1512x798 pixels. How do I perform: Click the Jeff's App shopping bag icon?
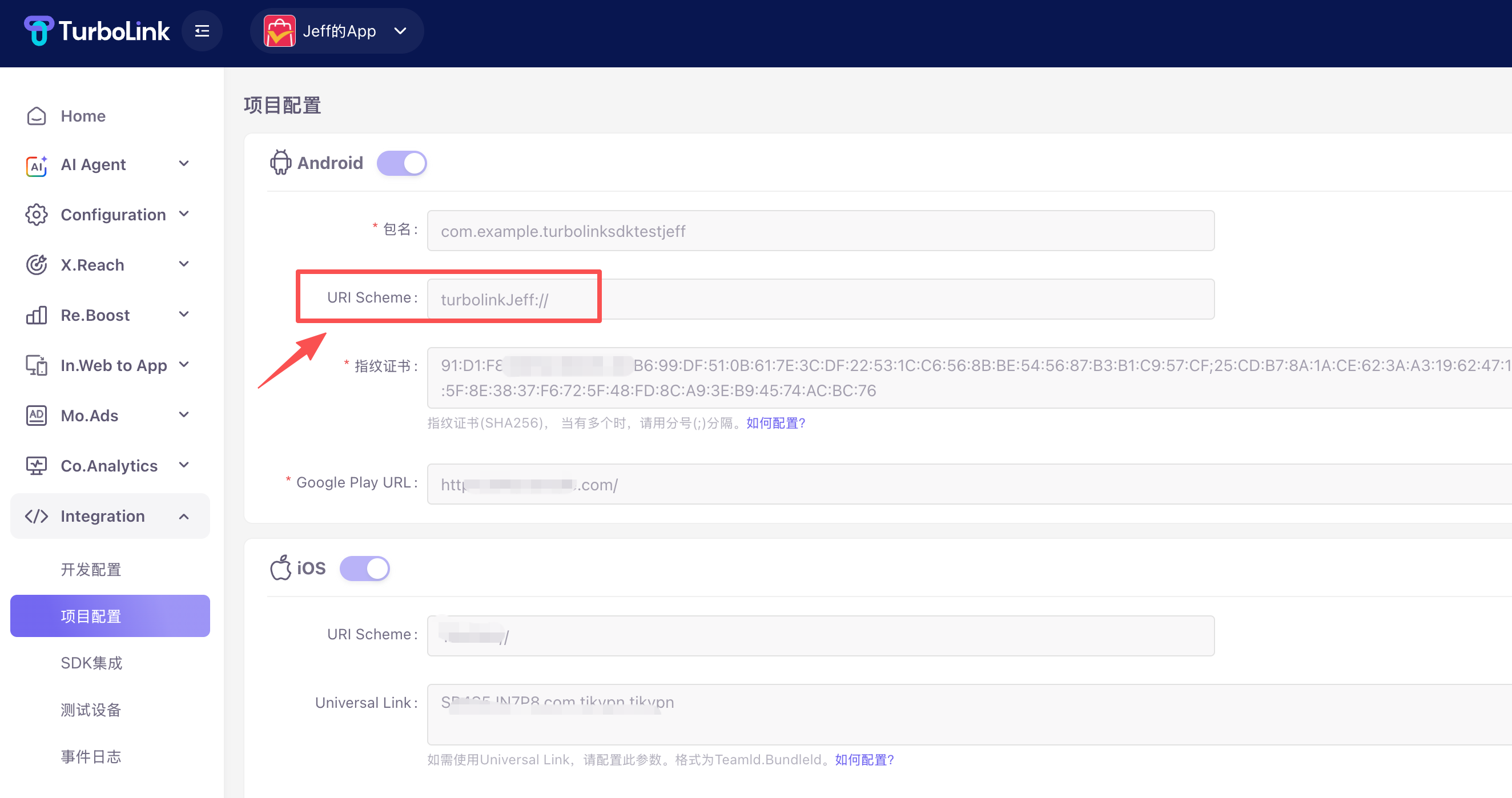[x=279, y=31]
